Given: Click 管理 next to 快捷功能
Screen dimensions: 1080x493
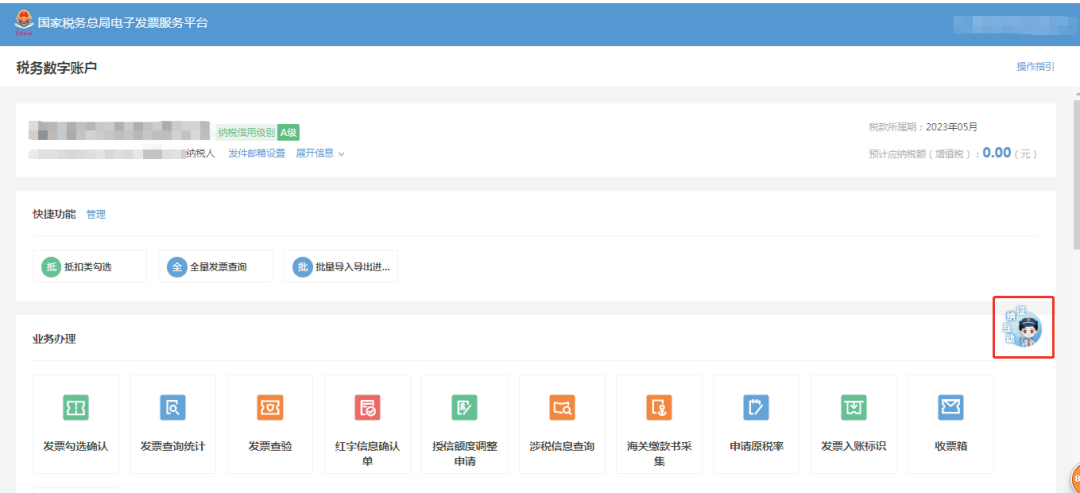Looking at the screenshot, I should 96,215.
